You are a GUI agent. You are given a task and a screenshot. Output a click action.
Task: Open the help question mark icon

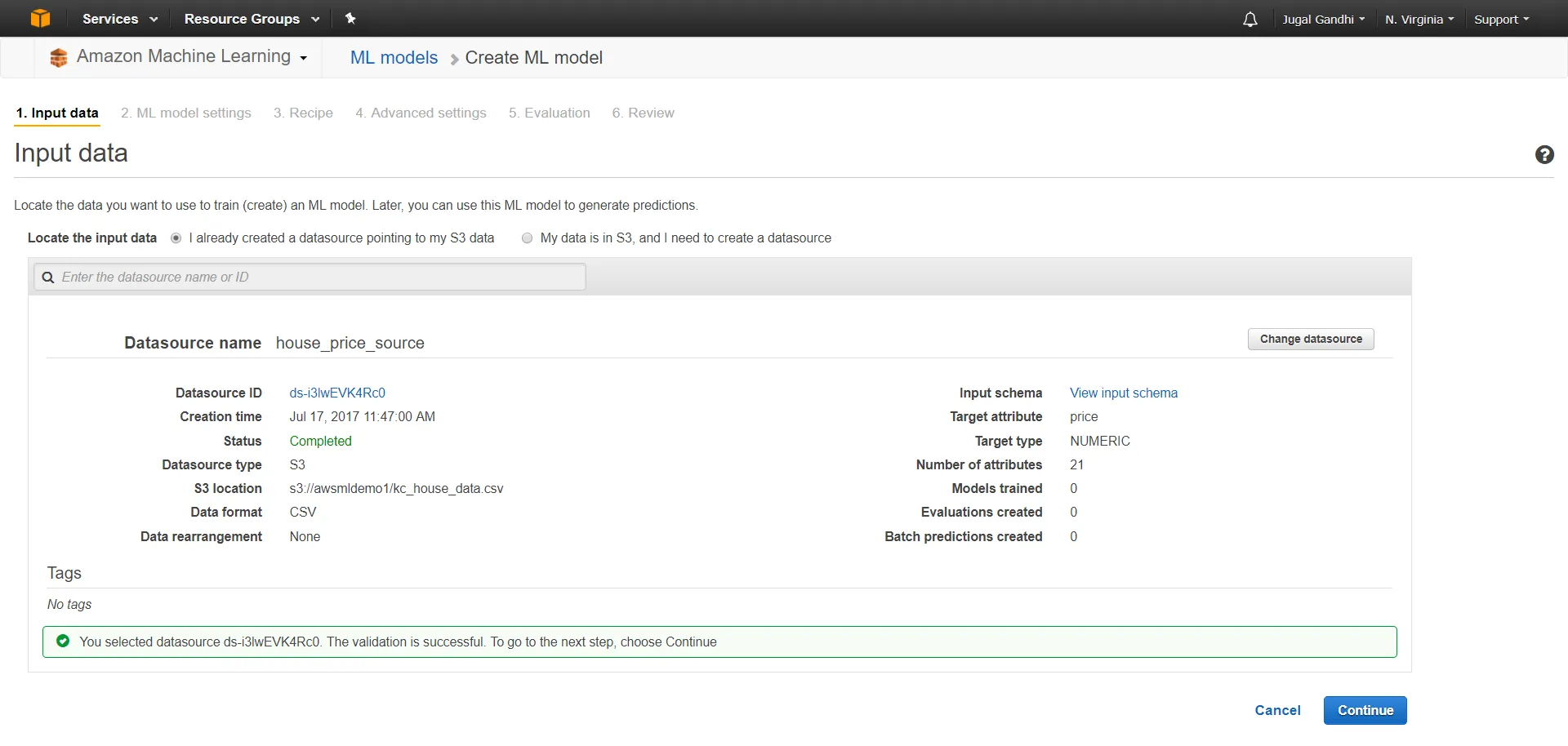coord(1544,154)
